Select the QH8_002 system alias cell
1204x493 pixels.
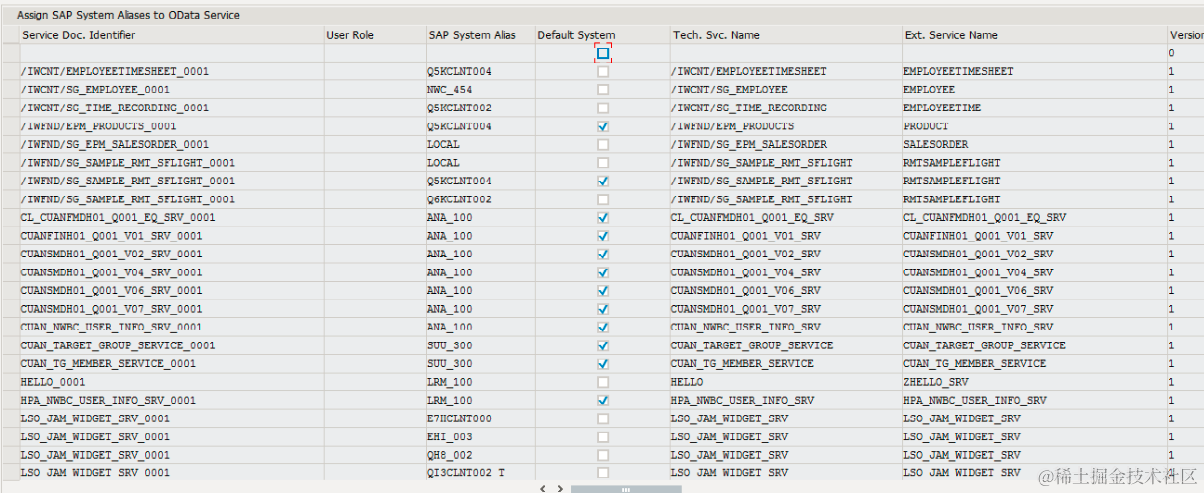480,455
